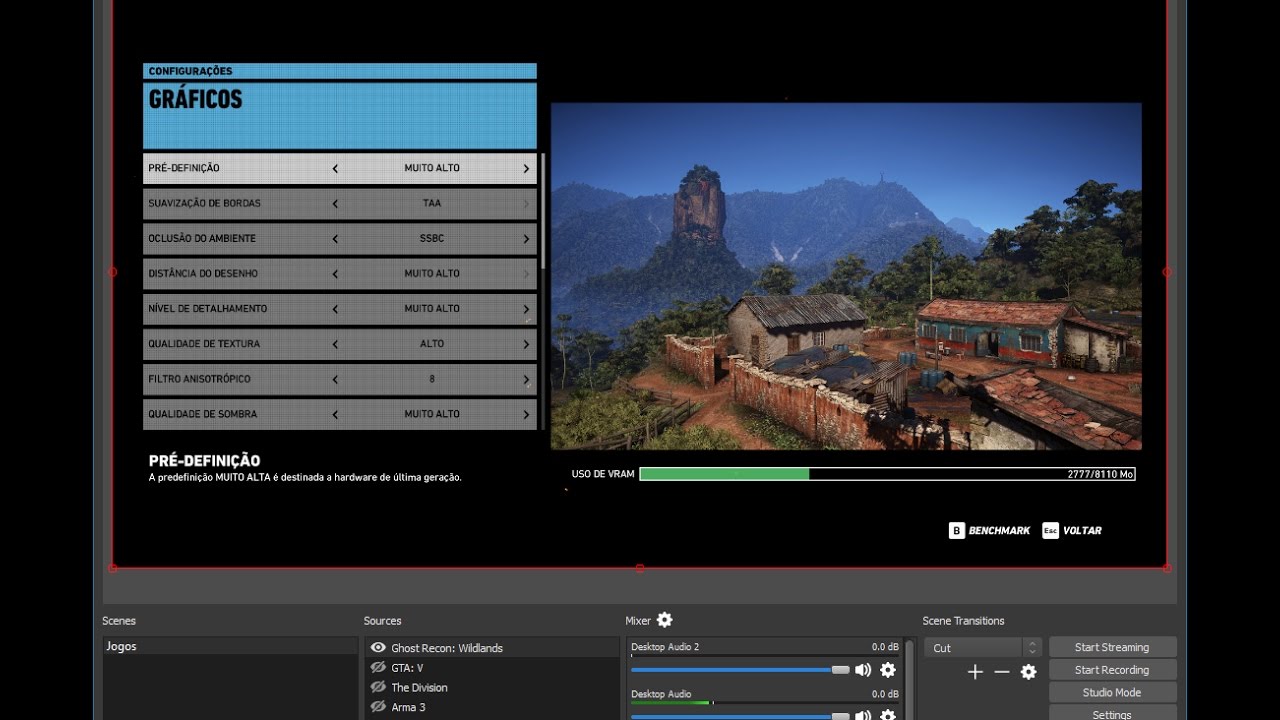Click the Desktop Audio 2 0.0 dB value

pos(885,647)
